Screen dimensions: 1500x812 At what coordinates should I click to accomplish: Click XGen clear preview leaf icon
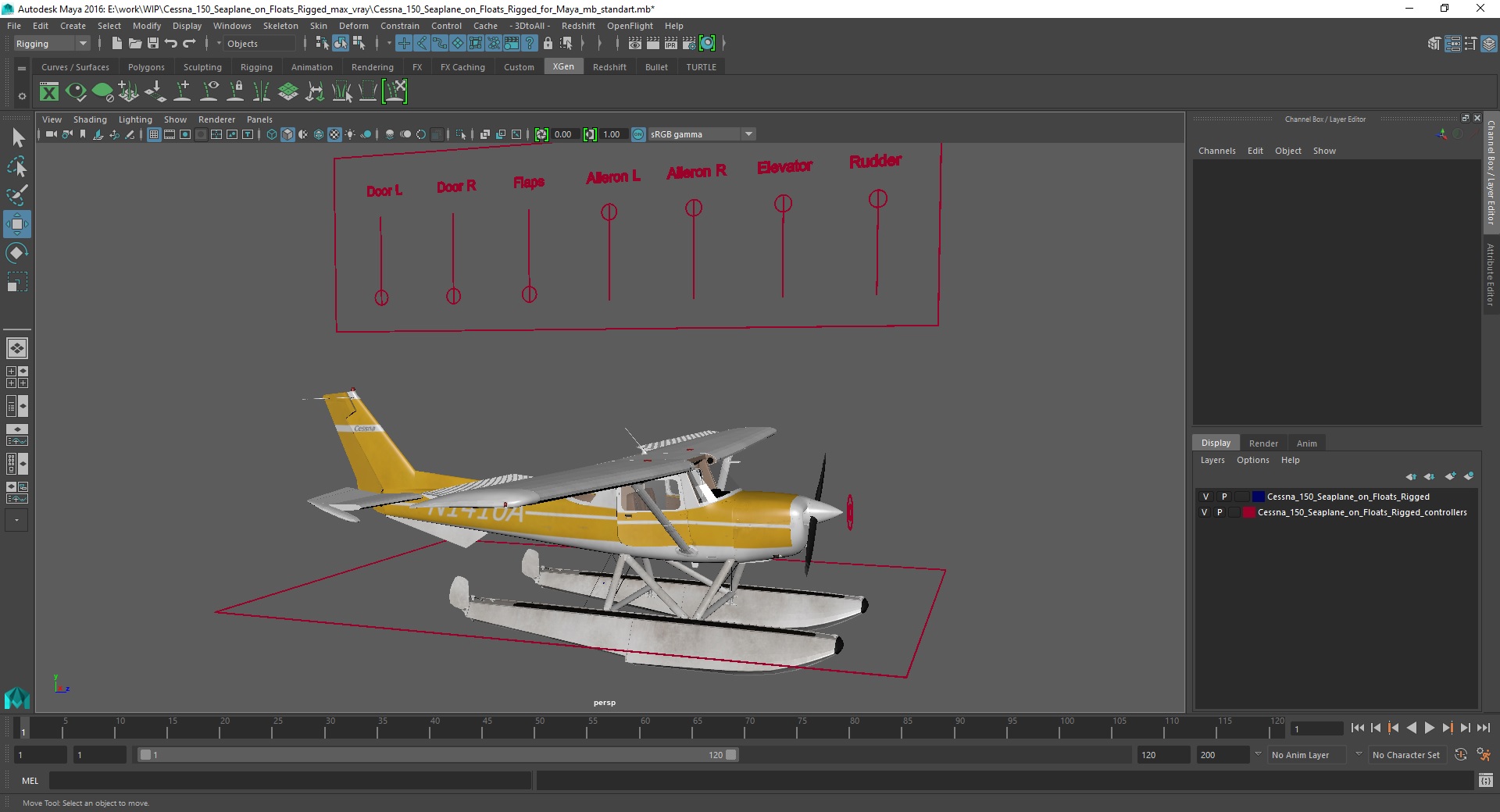coord(102,92)
